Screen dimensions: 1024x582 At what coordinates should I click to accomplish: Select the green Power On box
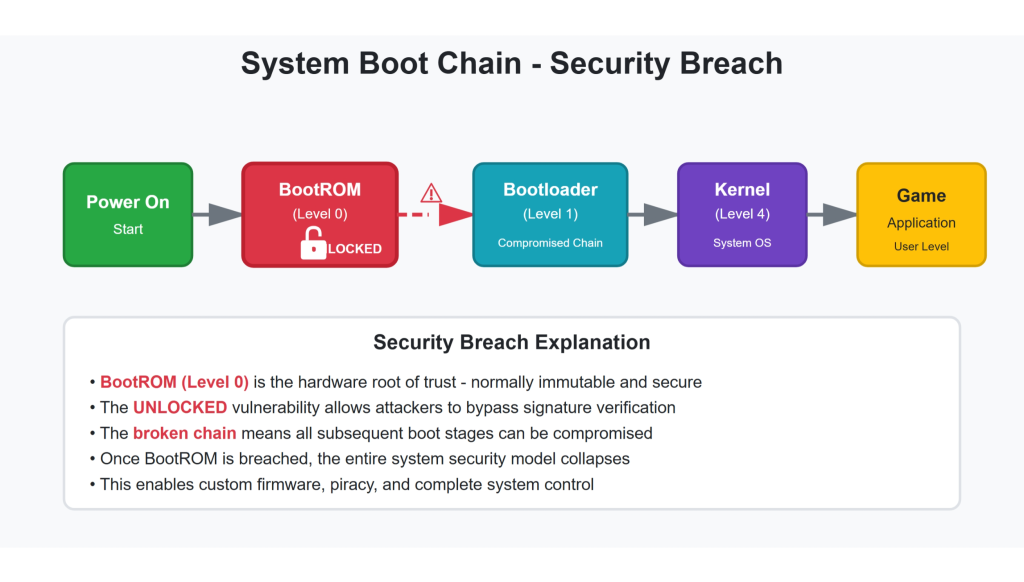128,214
